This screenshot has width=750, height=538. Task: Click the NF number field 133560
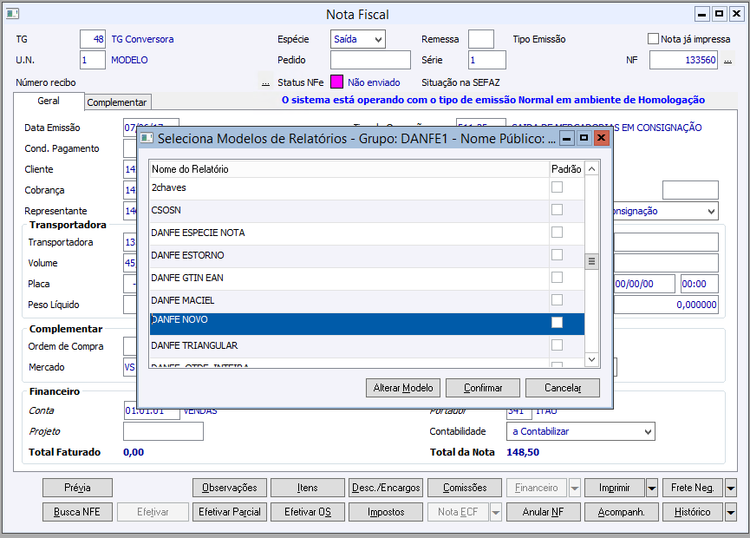click(684, 60)
